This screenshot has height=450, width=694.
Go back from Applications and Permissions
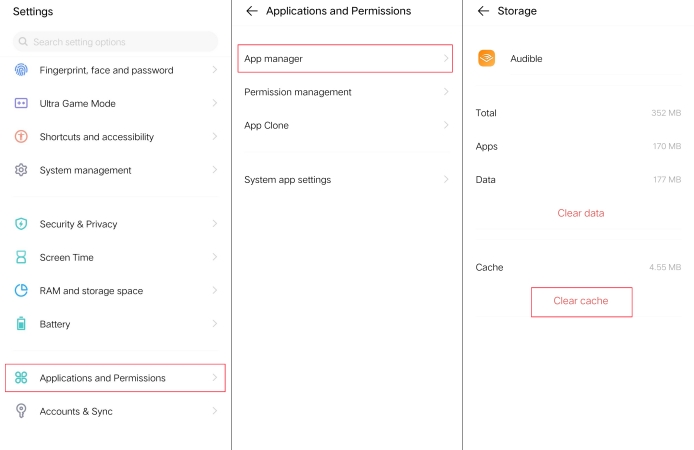tap(252, 11)
